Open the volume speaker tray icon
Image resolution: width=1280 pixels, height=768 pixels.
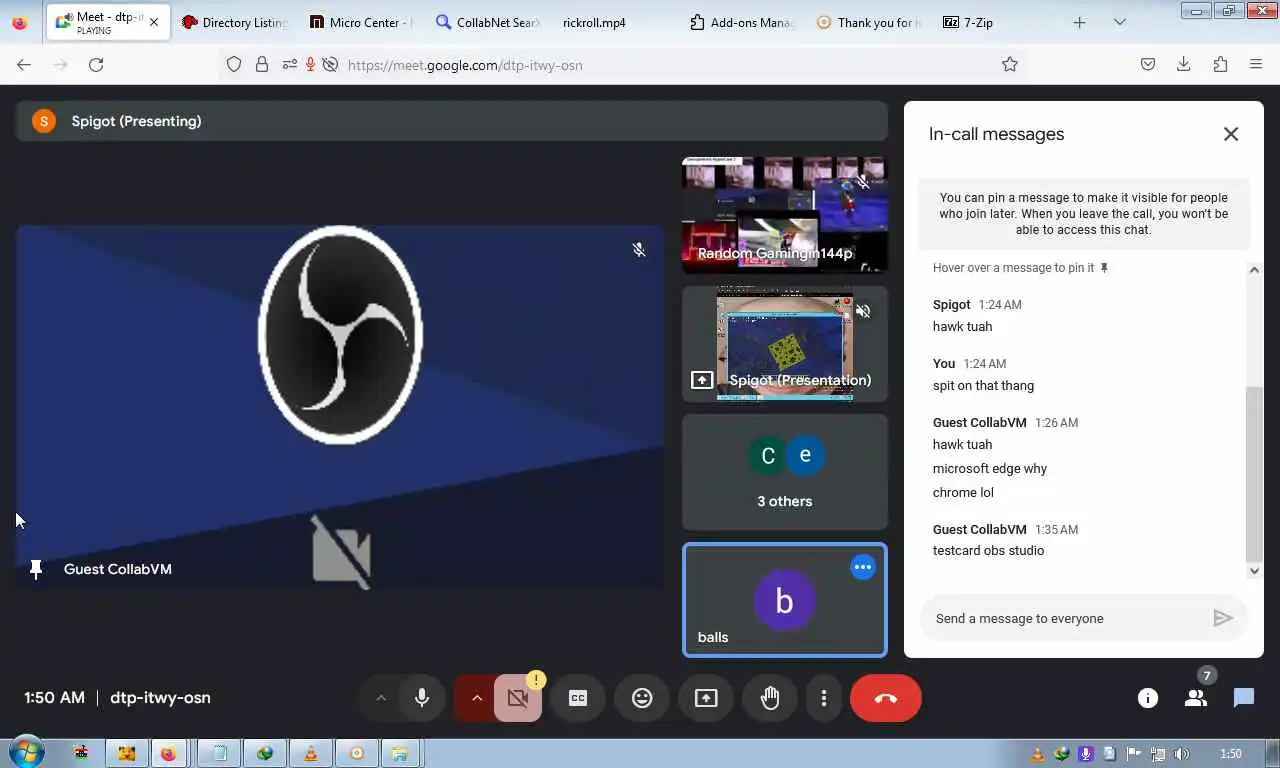click(1182, 754)
